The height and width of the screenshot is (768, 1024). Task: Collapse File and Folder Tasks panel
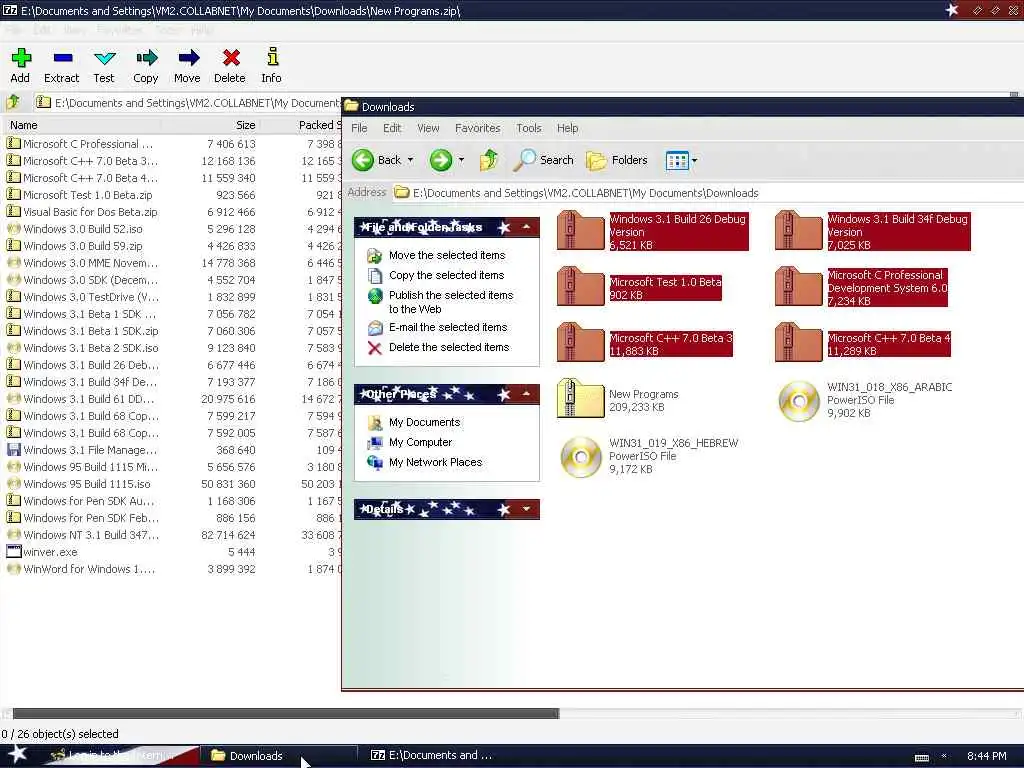tap(526, 227)
